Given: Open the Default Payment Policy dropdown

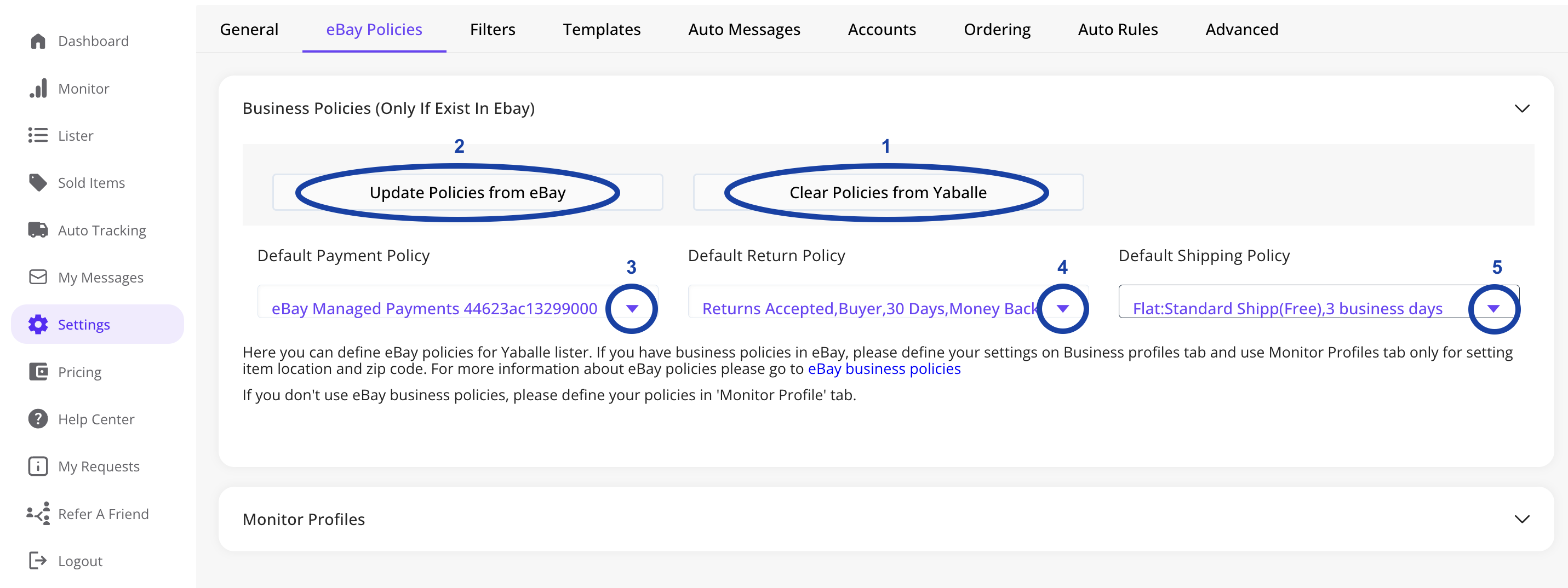Looking at the screenshot, I should coord(632,308).
